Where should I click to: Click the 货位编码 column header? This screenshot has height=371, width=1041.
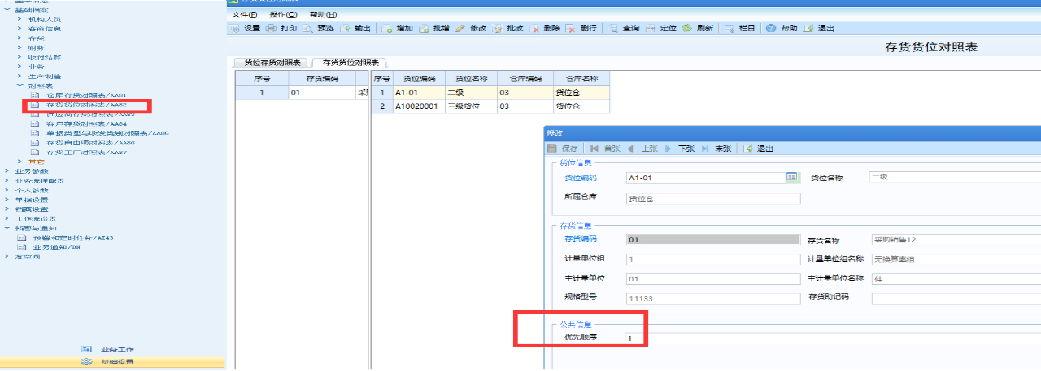tap(419, 78)
